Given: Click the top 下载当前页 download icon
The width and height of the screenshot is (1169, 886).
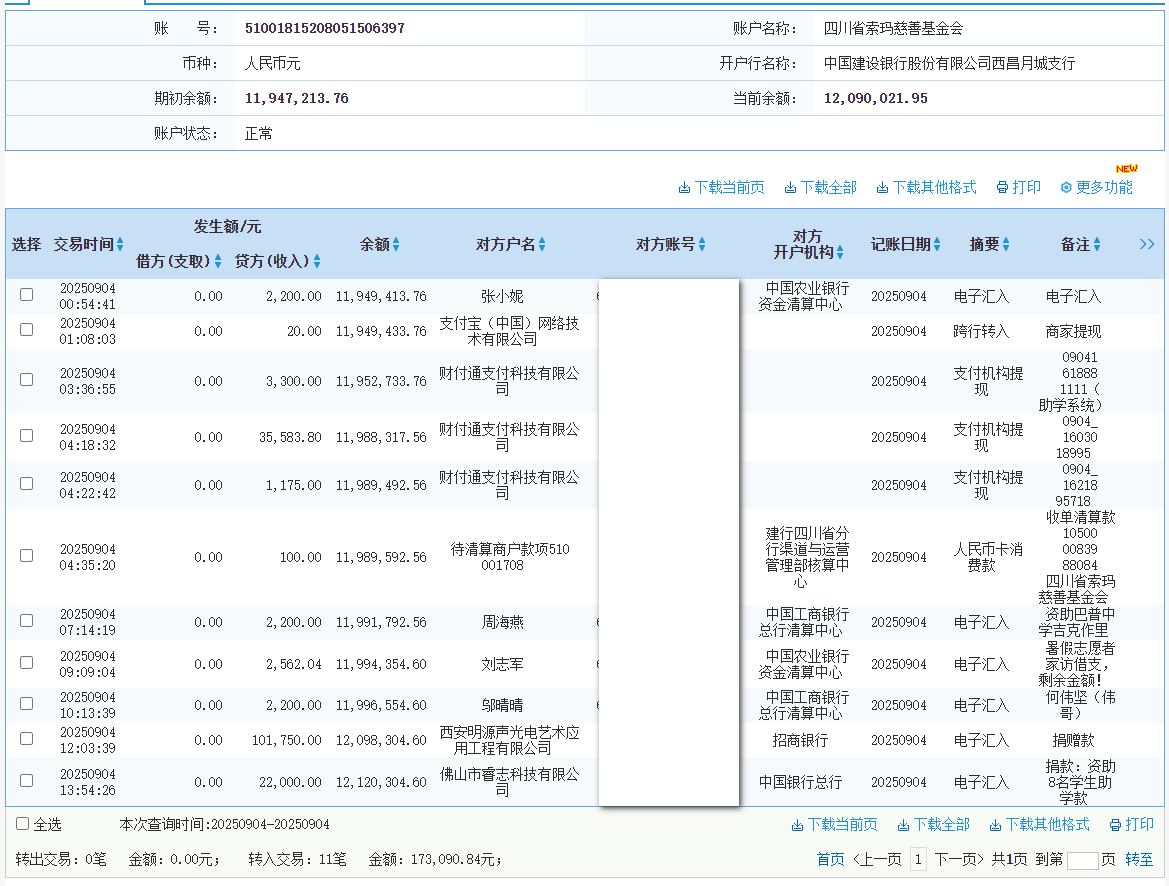Looking at the screenshot, I should point(685,188).
